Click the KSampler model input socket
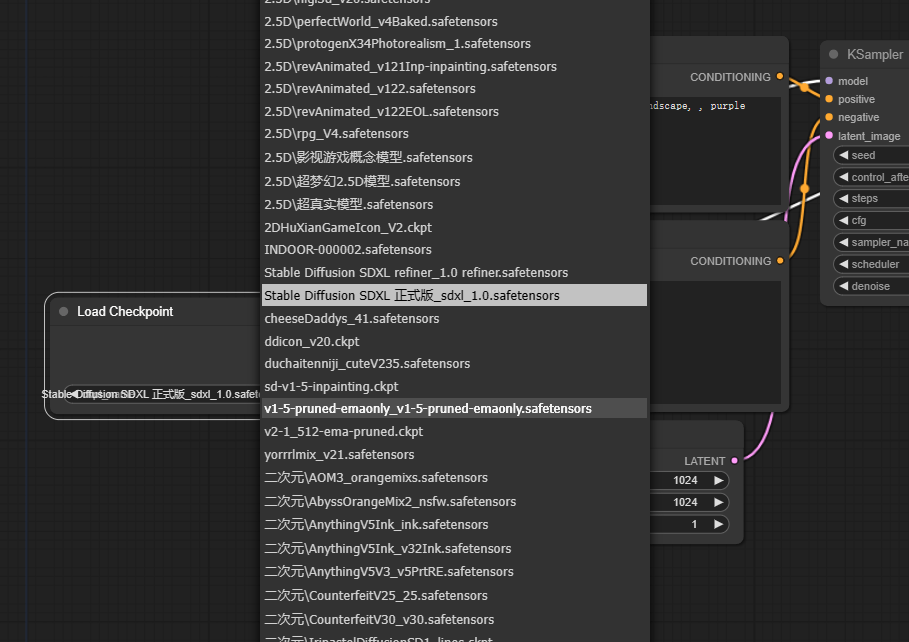This screenshot has width=909, height=642. 829,81
